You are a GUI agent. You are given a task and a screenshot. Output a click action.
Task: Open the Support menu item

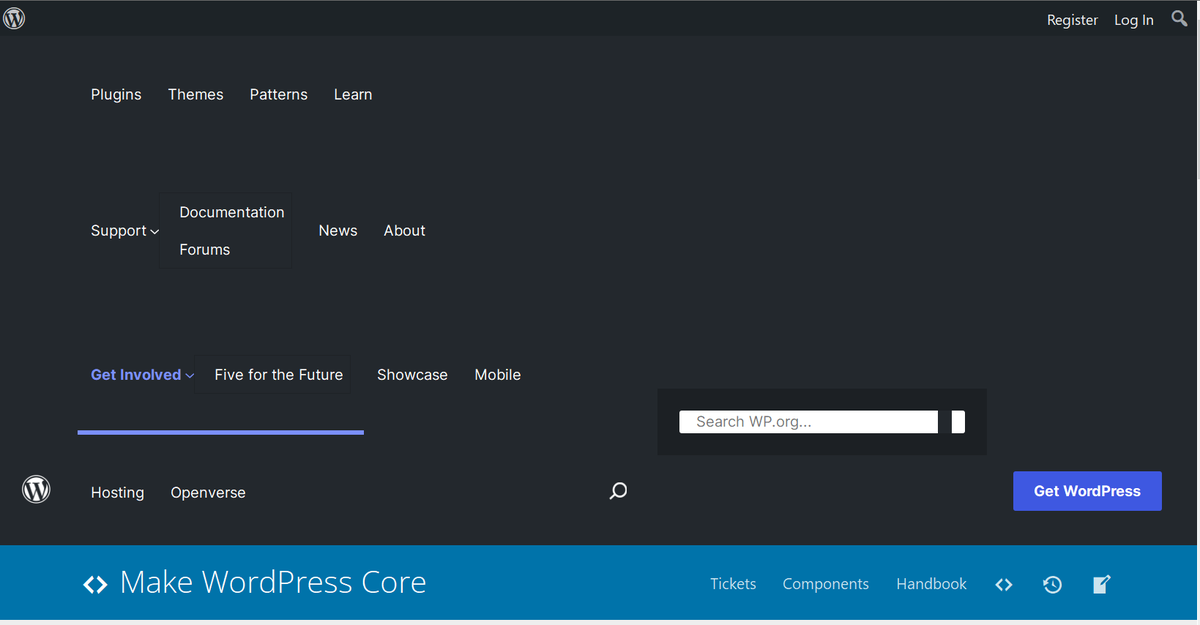pyautogui.click(x=119, y=231)
